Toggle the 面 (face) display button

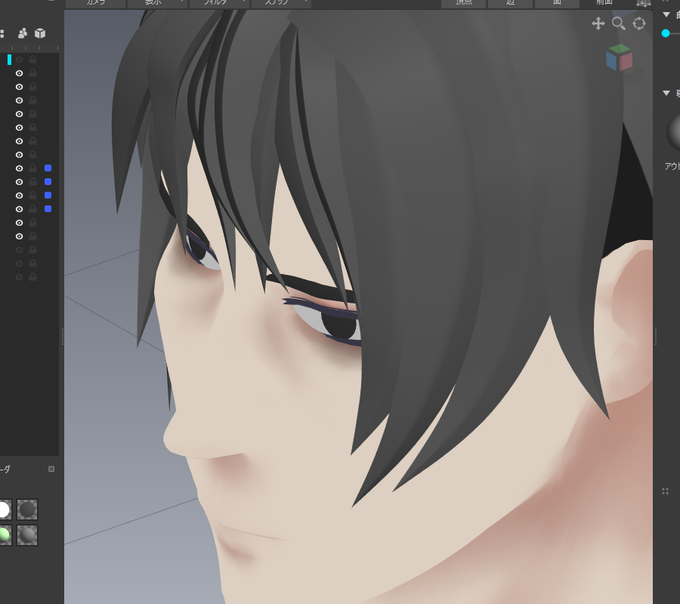point(557,3)
